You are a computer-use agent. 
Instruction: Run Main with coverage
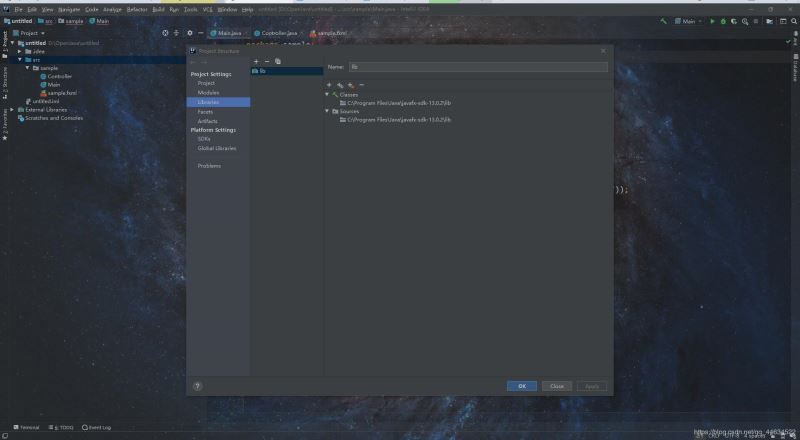pos(734,21)
